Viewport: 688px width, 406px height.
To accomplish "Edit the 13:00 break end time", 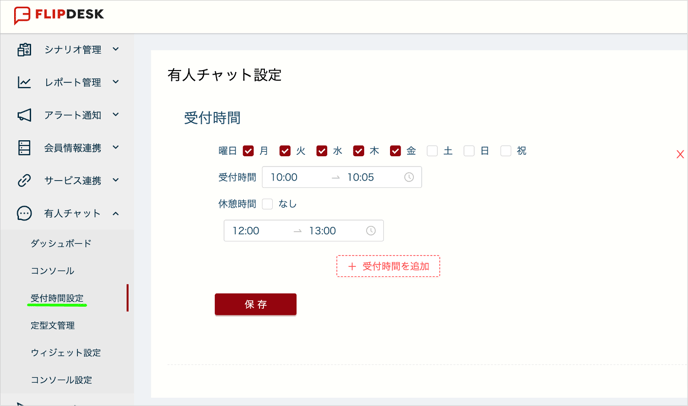I will pyautogui.click(x=322, y=231).
